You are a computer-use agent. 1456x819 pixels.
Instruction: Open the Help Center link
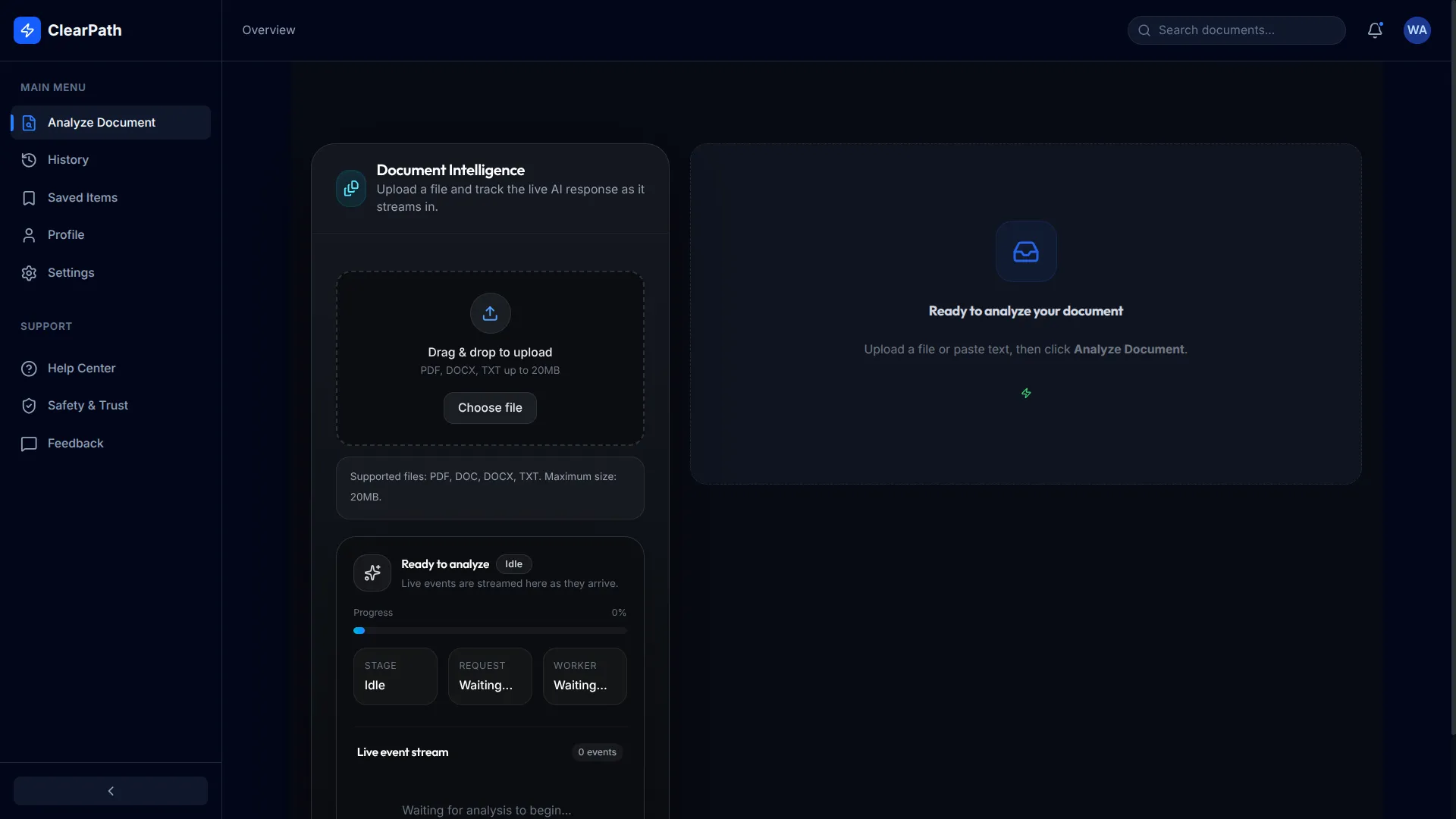click(x=111, y=369)
